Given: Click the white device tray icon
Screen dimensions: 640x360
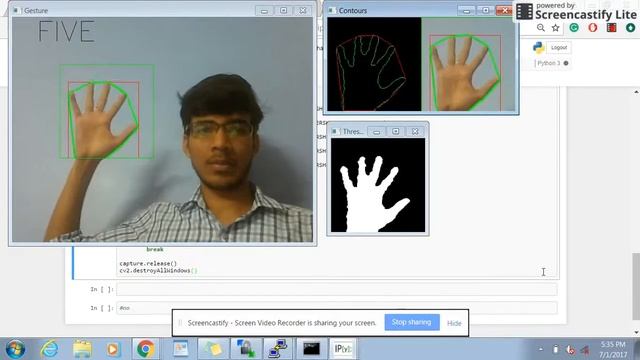Looking at the screenshot, I should tap(556, 349).
